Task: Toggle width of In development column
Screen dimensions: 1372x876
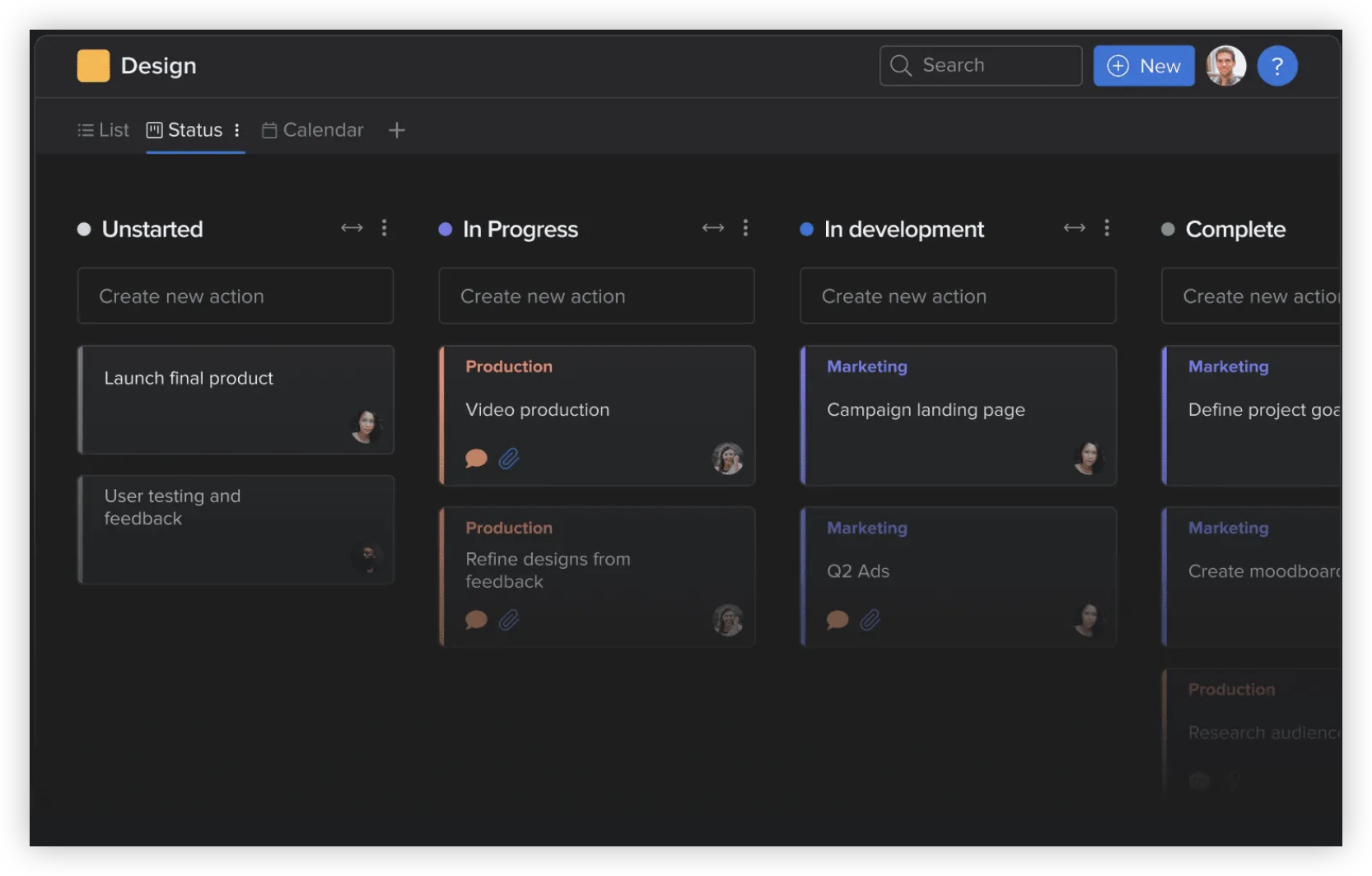Action: click(x=1074, y=228)
